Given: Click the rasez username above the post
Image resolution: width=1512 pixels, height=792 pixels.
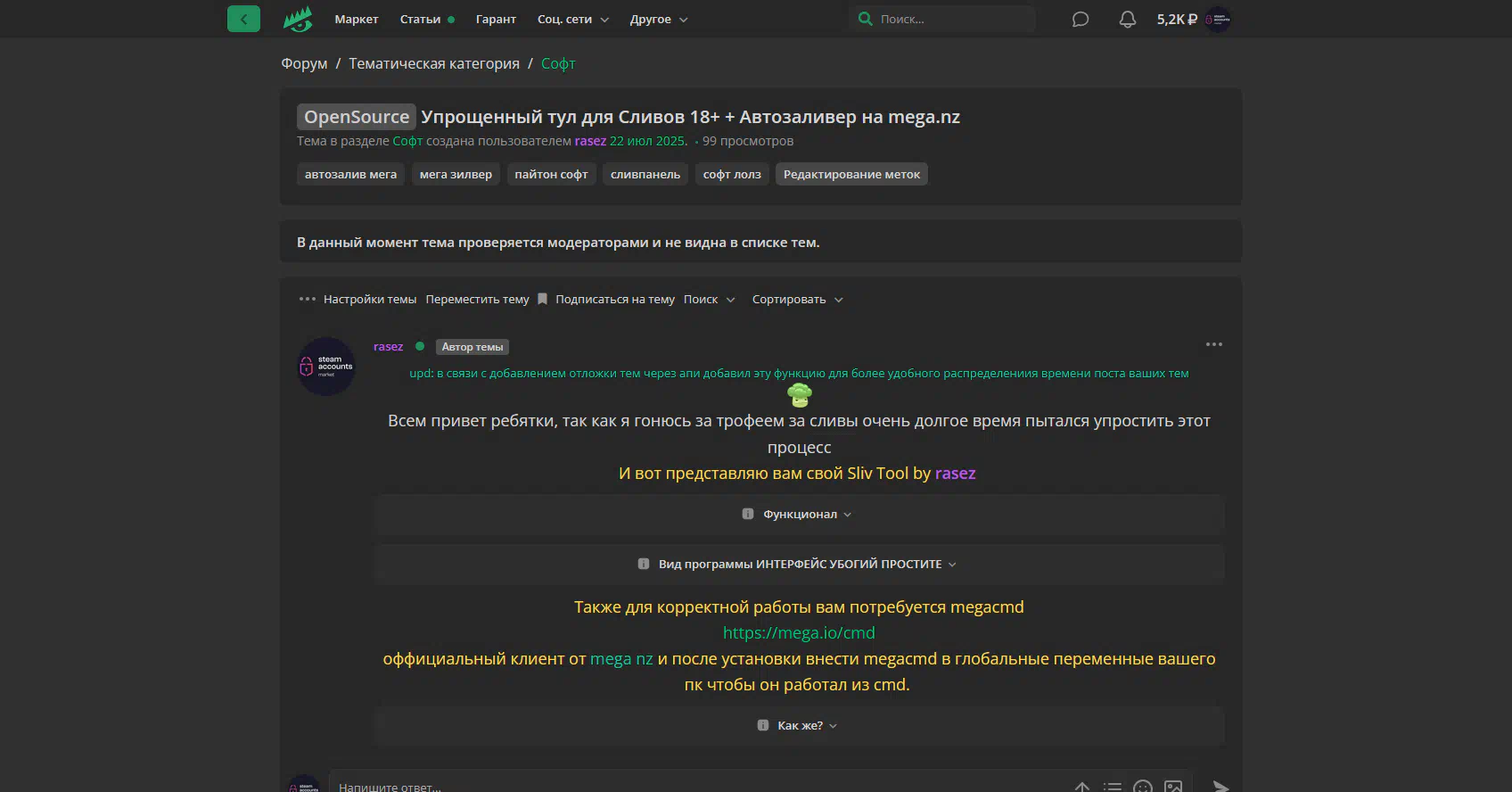Looking at the screenshot, I should pos(388,346).
